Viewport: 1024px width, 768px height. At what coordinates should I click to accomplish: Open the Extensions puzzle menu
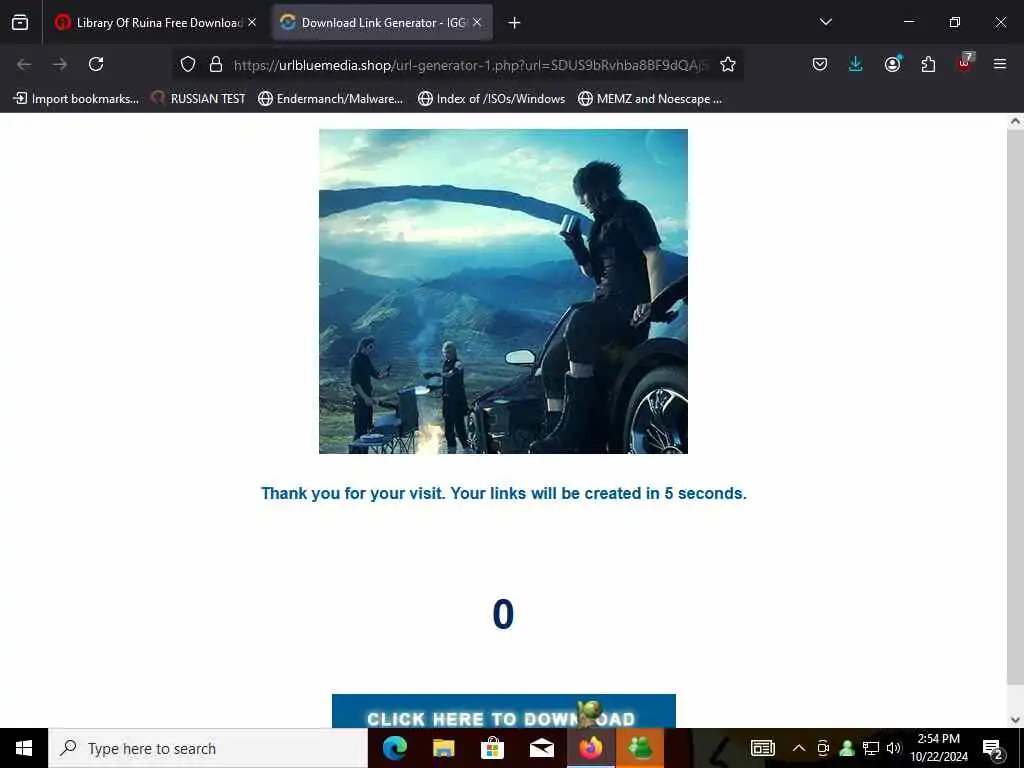(928, 64)
